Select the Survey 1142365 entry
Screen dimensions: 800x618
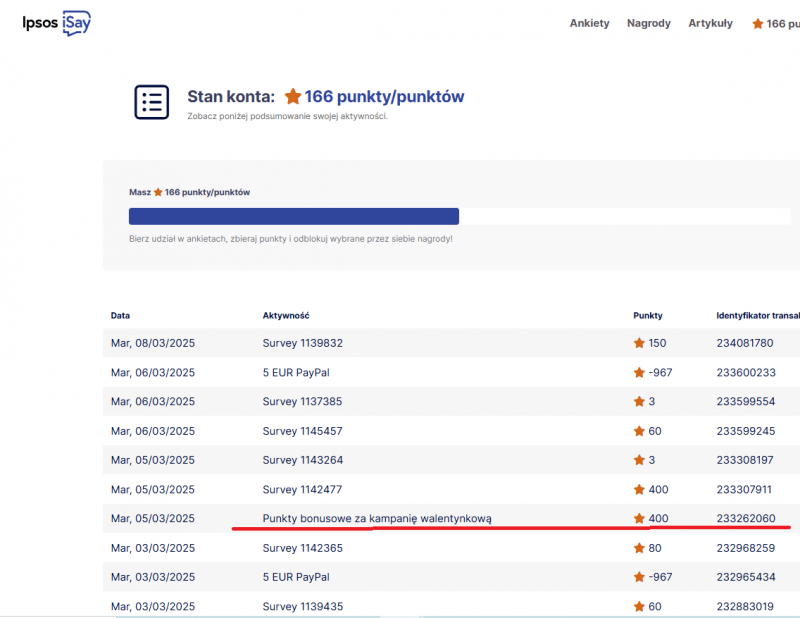[x=302, y=548]
